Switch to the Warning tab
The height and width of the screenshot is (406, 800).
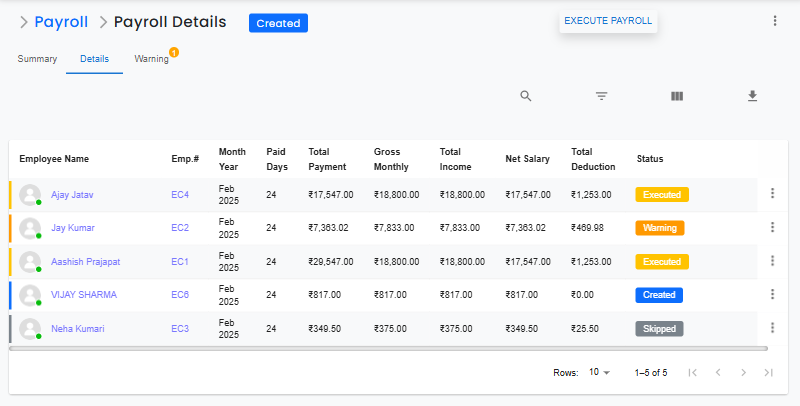[152, 59]
